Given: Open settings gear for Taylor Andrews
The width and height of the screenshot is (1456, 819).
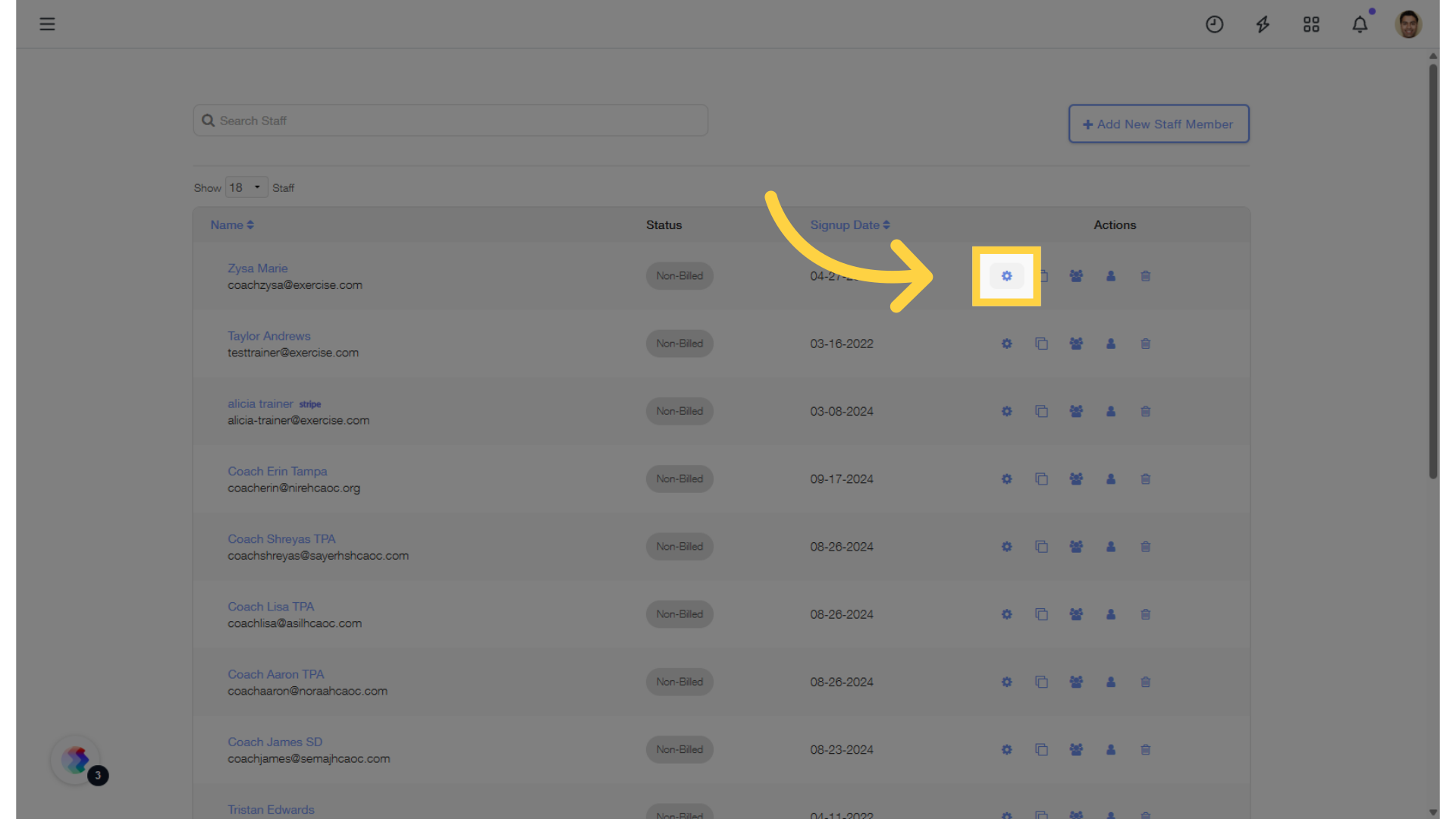Looking at the screenshot, I should pyautogui.click(x=1006, y=344).
